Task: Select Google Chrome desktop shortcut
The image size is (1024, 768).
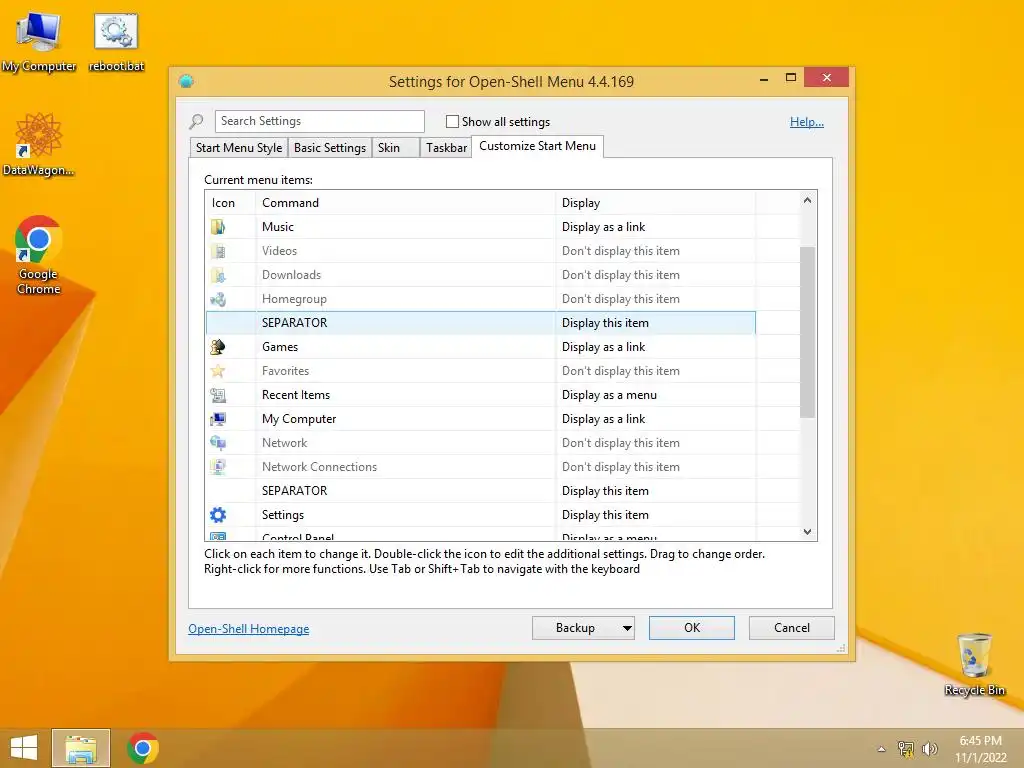Action: click(x=39, y=255)
